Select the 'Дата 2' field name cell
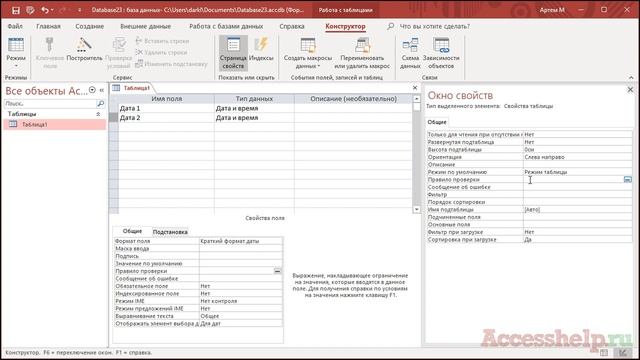 (x=166, y=118)
